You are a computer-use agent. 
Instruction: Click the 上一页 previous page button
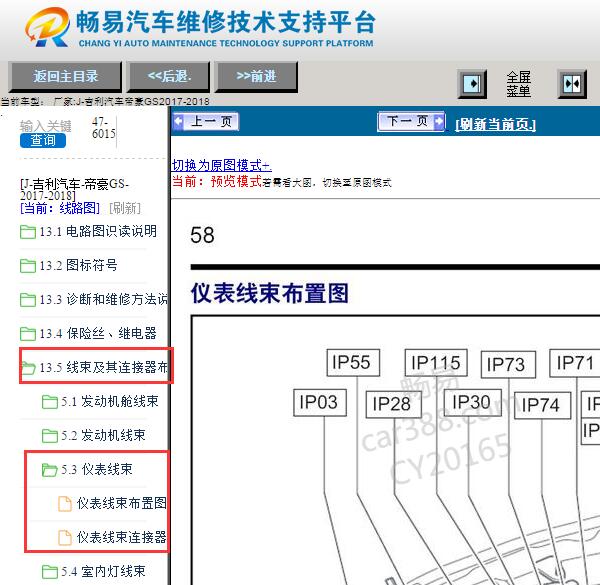[x=206, y=122]
